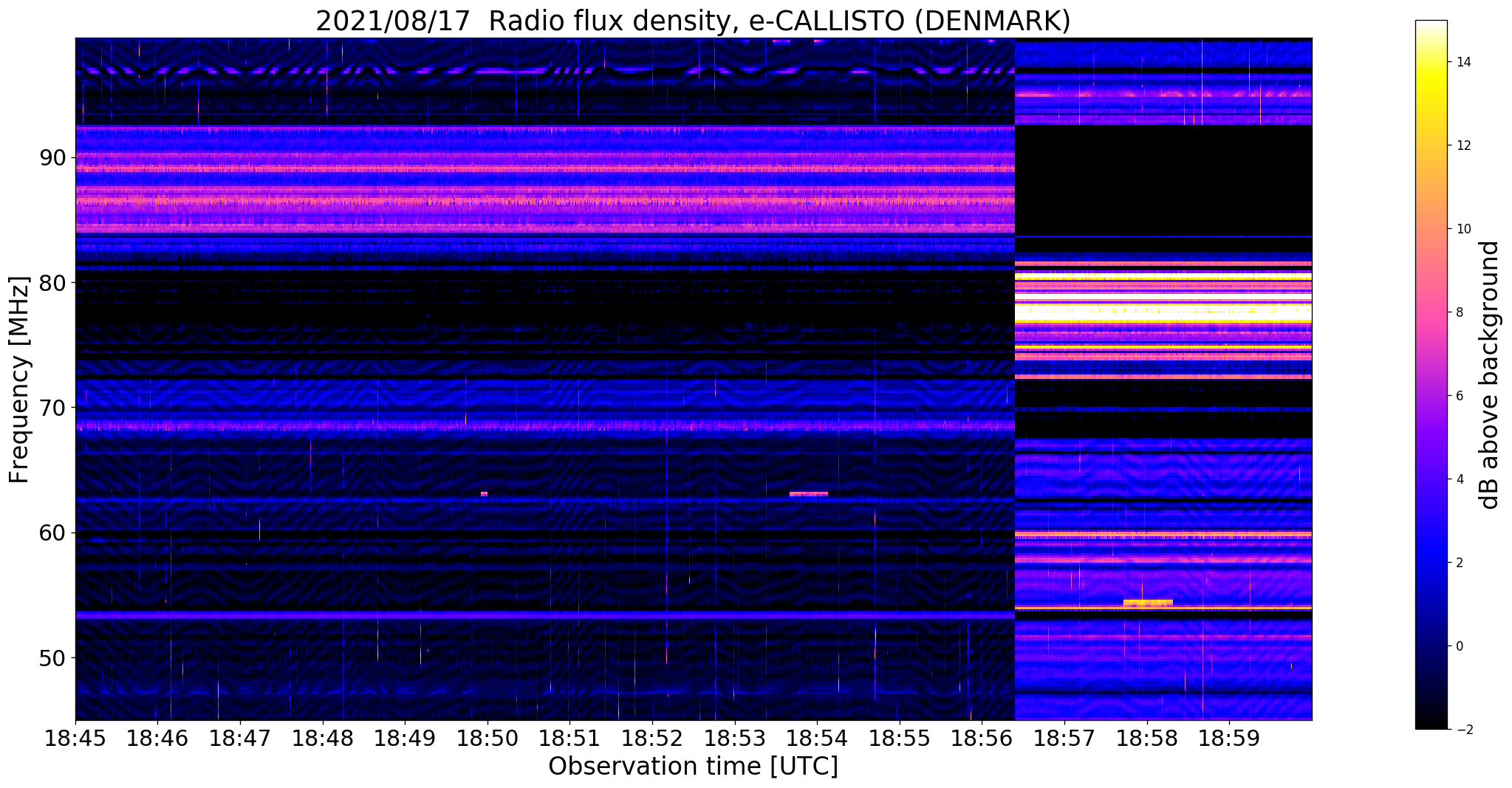Click the 18:58 time tick label
The image size is (1512, 788).
[x=1146, y=739]
